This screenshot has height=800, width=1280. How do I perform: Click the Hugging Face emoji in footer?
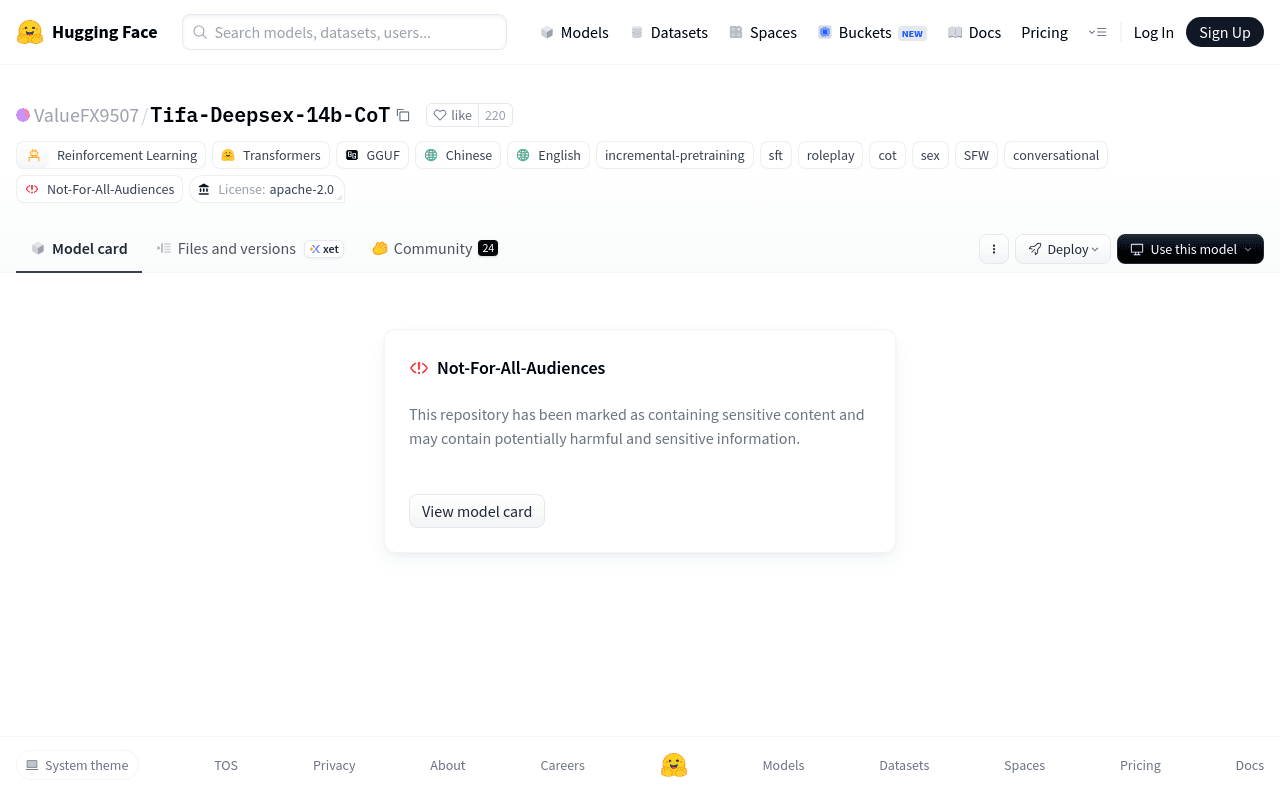[674, 765]
